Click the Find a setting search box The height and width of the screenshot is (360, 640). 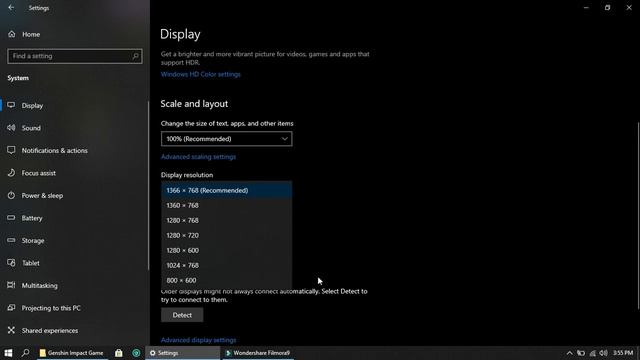[75, 56]
